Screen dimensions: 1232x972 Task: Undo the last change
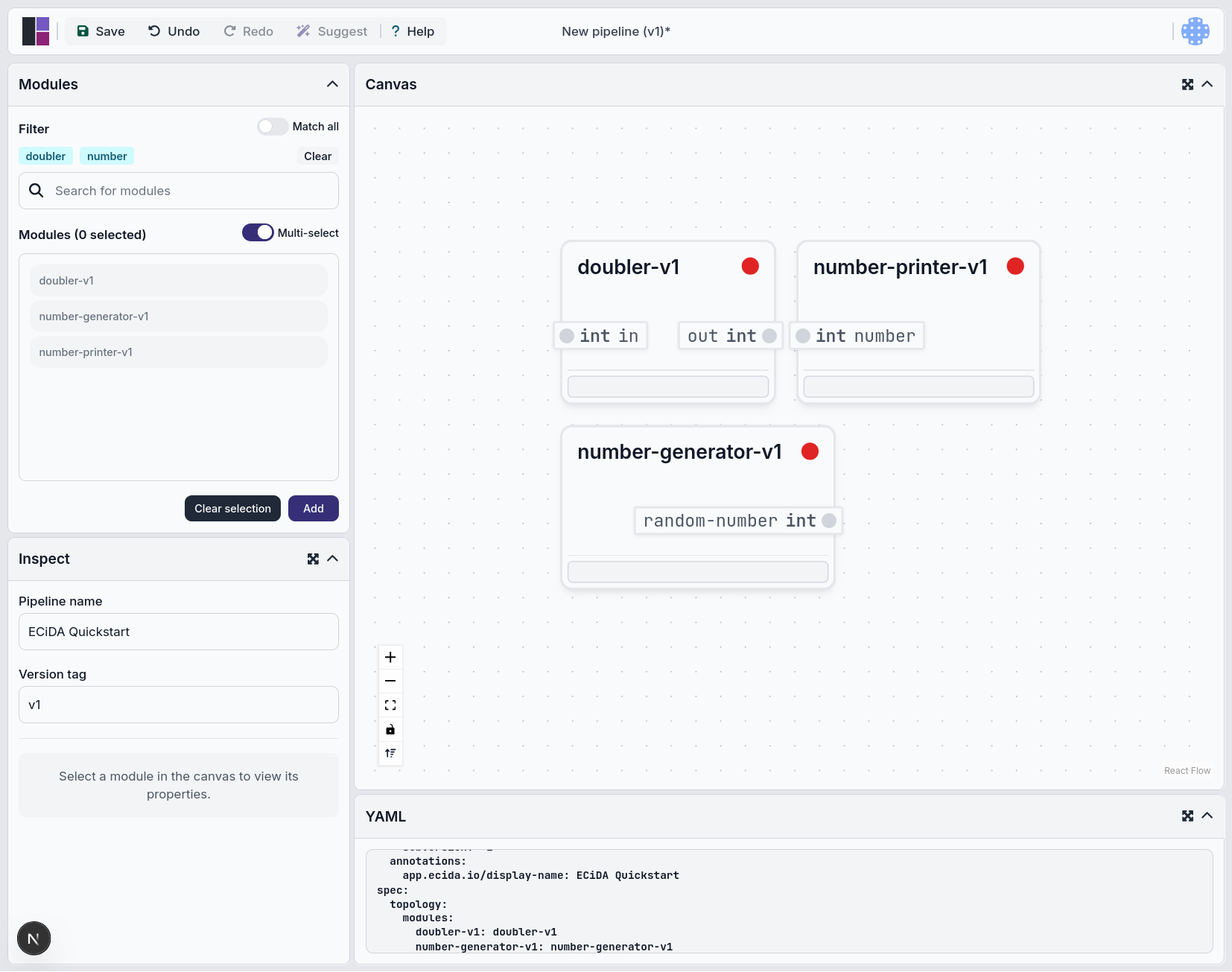pos(174,31)
